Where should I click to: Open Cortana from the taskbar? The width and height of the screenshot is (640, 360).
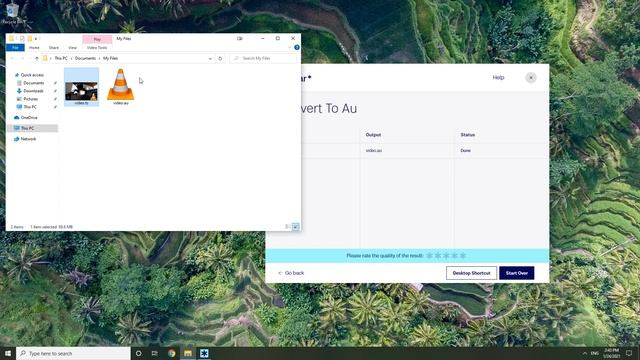pyautogui.click(x=138, y=353)
